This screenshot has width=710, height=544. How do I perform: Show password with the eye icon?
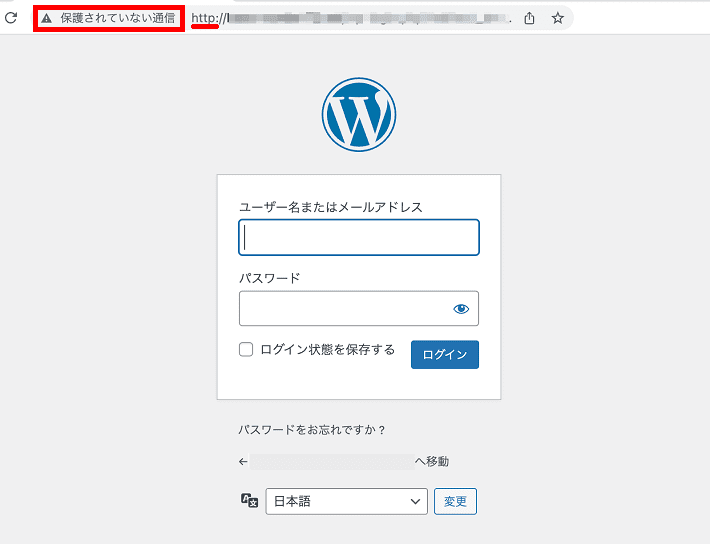(461, 308)
